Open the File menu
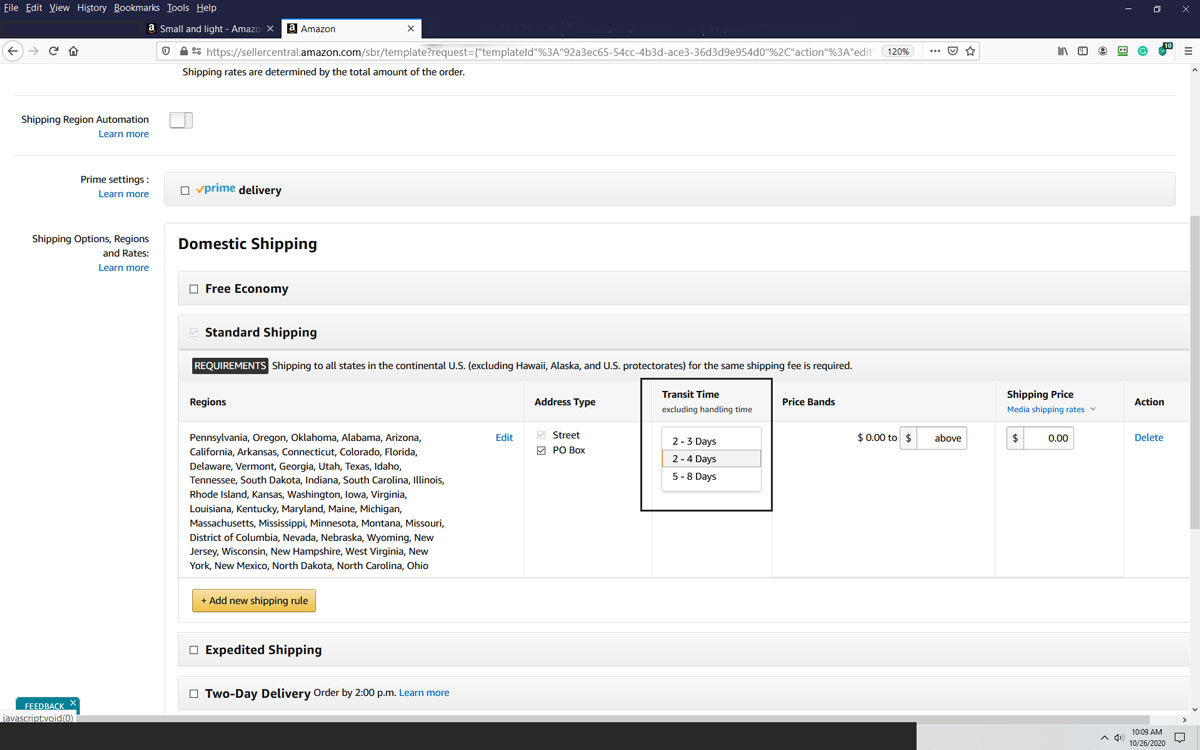1200x750 pixels. (x=11, y=7)
